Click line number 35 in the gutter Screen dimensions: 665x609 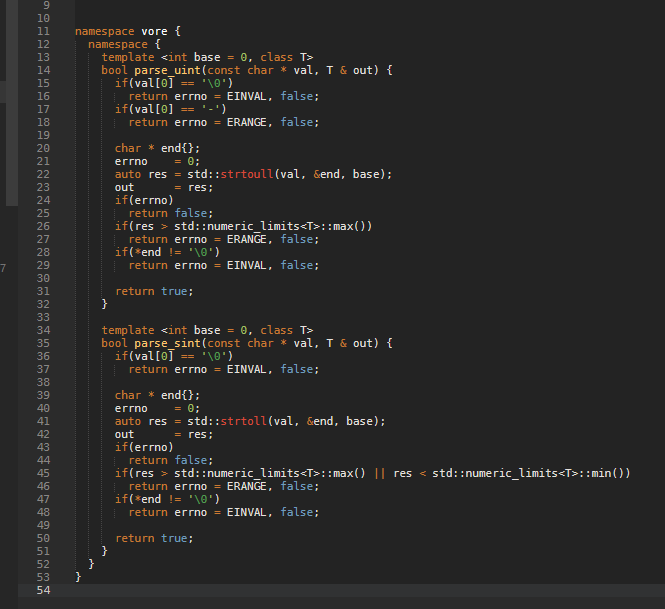click(42, 343)
